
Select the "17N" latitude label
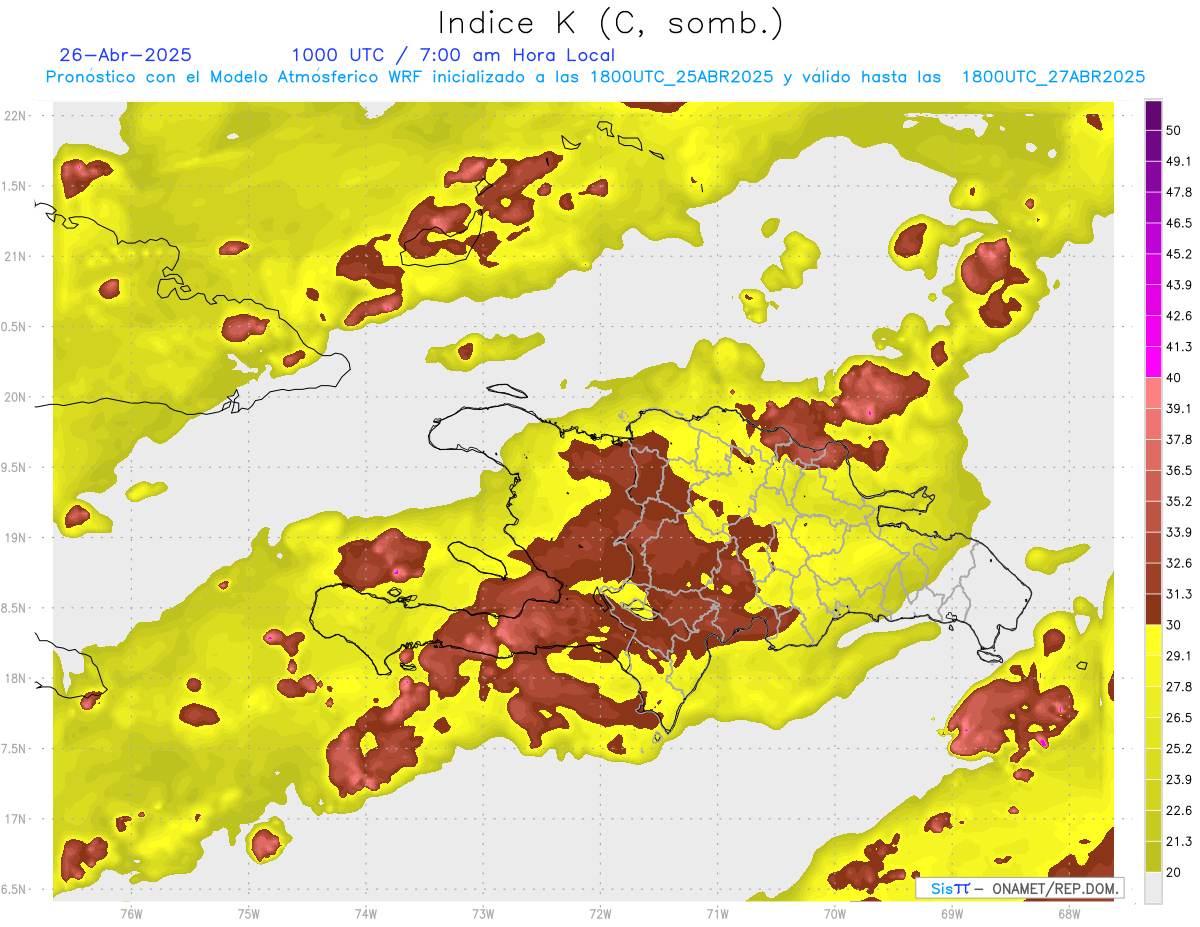click(x=15, y=819)
